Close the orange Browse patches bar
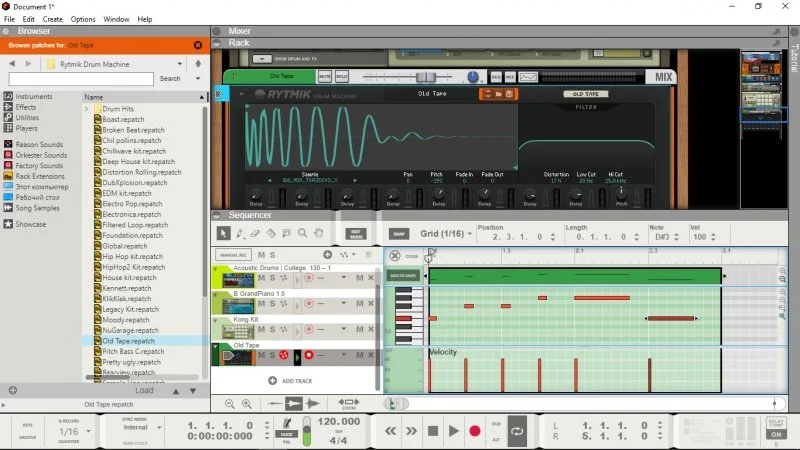This screenshot has width=800, height=450. (198, 45)
